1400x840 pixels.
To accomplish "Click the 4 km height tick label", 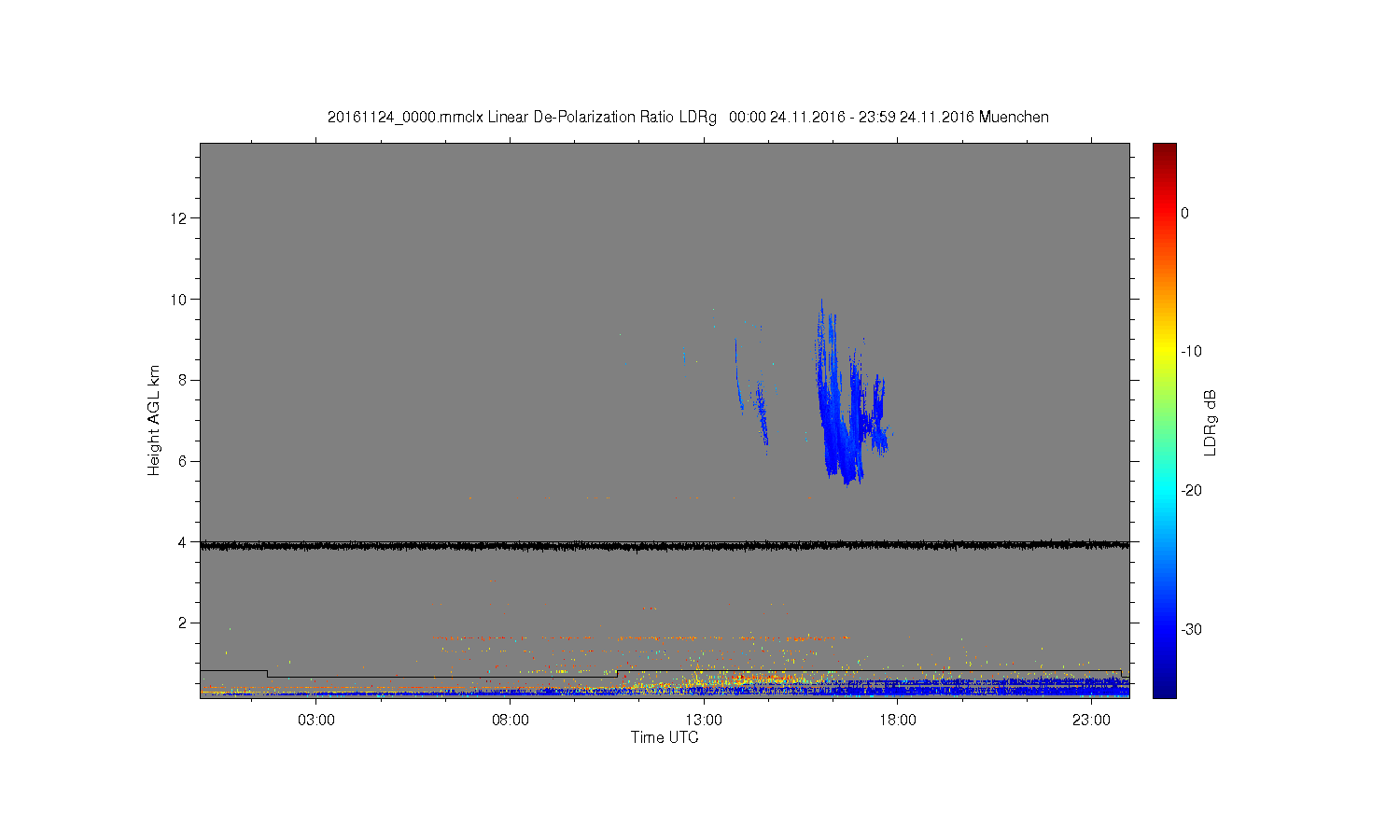I will click(x=183, y=541).
